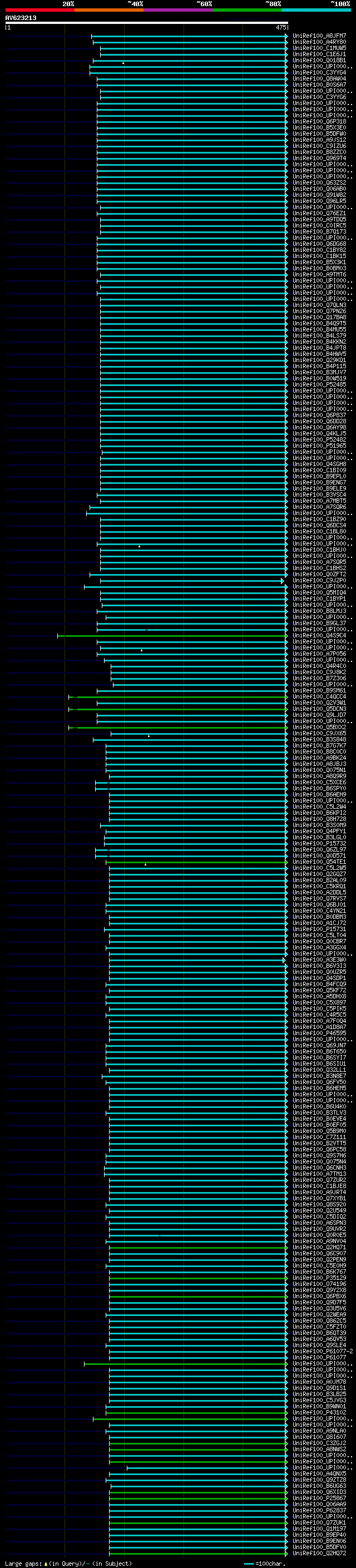Select the UniRef100_Q9LJD7 label
Screen dimensions: 356x1568
(319, 715)
